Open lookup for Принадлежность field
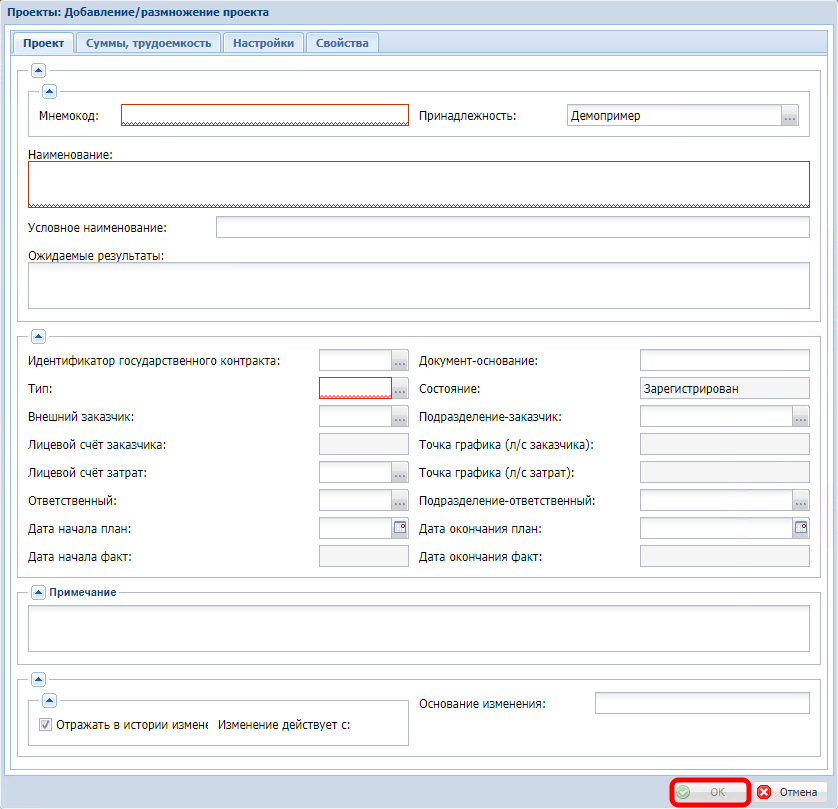Image resolution: width=838 pixels, height=809 pixels. click(x=790, y=116)
